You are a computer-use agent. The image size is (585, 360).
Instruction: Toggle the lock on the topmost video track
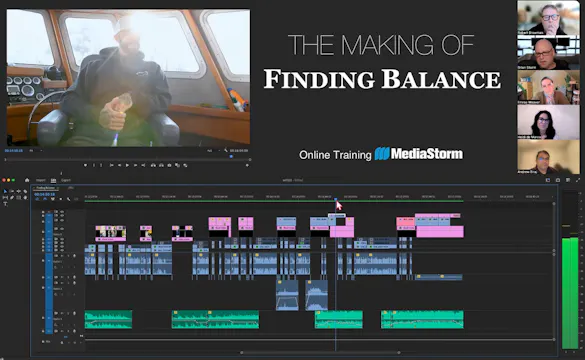[43, 212]
